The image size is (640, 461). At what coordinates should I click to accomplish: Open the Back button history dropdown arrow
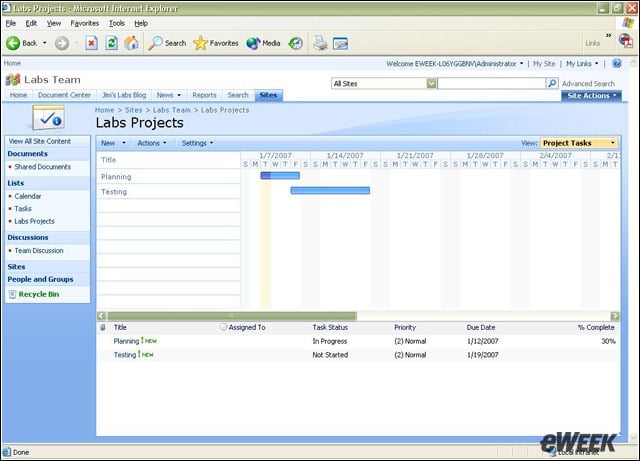tap(44, 43)
